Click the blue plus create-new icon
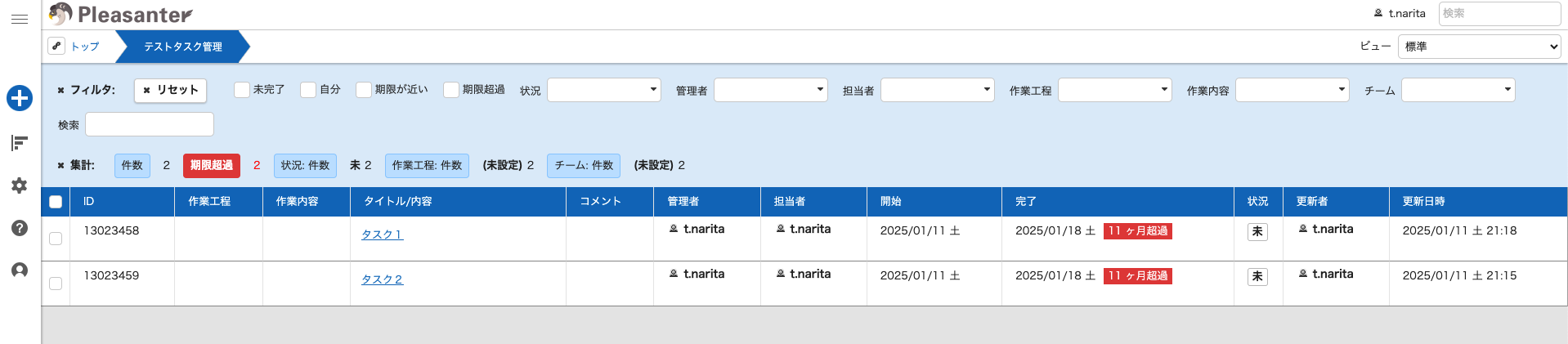The width and height of the screenshot is (1568, 344). (20, 98)
